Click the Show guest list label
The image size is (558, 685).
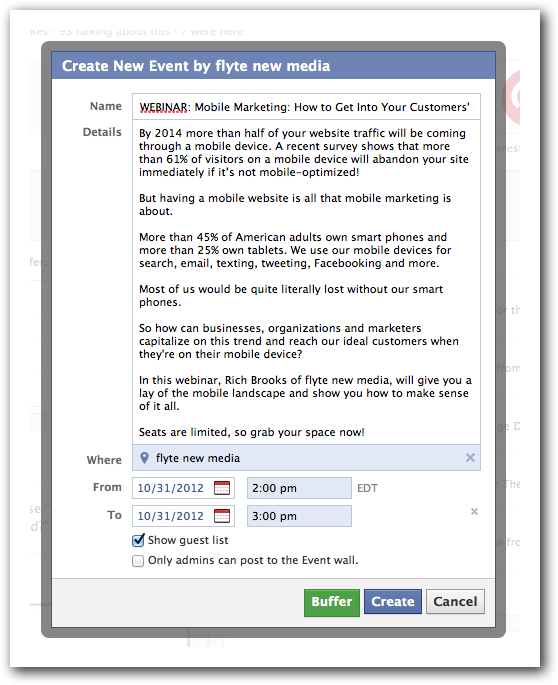tap(188, 540)
